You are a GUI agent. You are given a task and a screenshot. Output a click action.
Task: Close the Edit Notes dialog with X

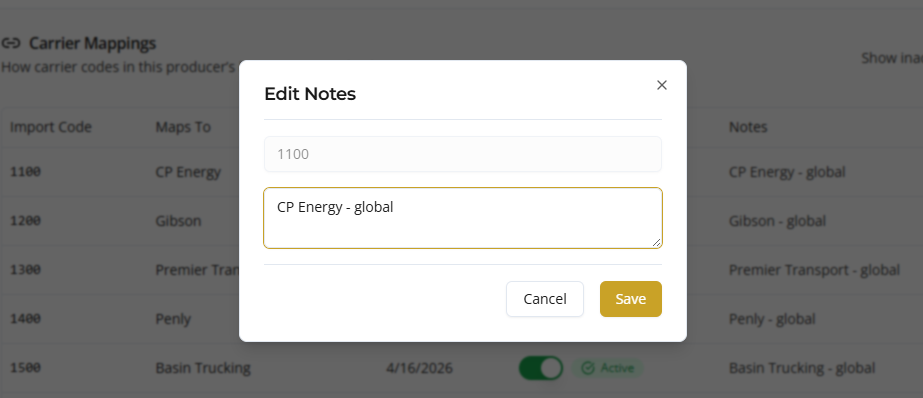pyautogui.click(x=662, y=85)
